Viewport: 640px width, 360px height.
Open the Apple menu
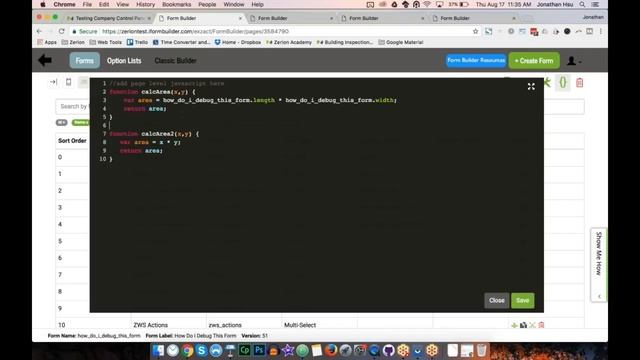pyautogui.click(x=42, y=4)
